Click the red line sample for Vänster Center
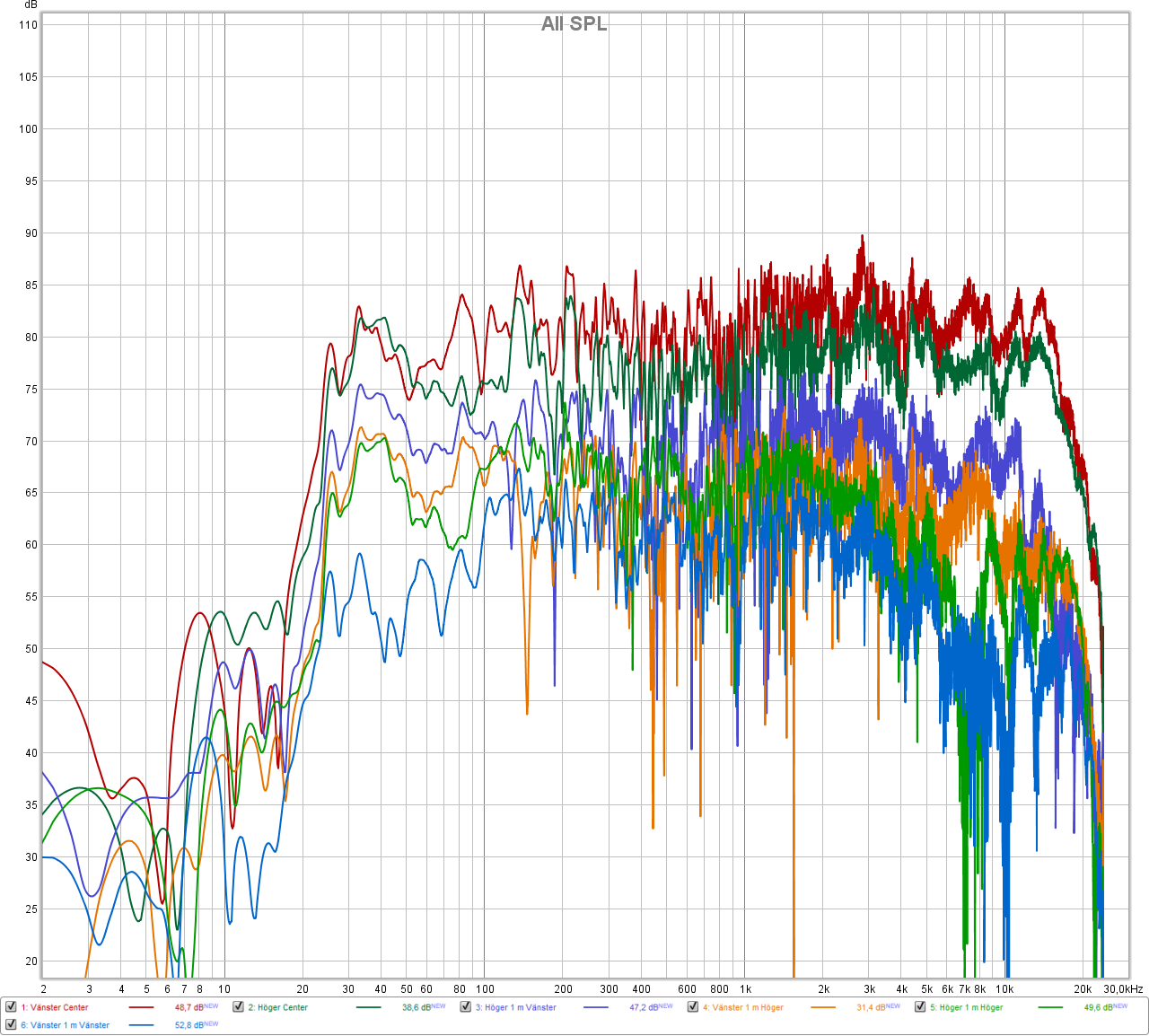 coord(141,1007)
